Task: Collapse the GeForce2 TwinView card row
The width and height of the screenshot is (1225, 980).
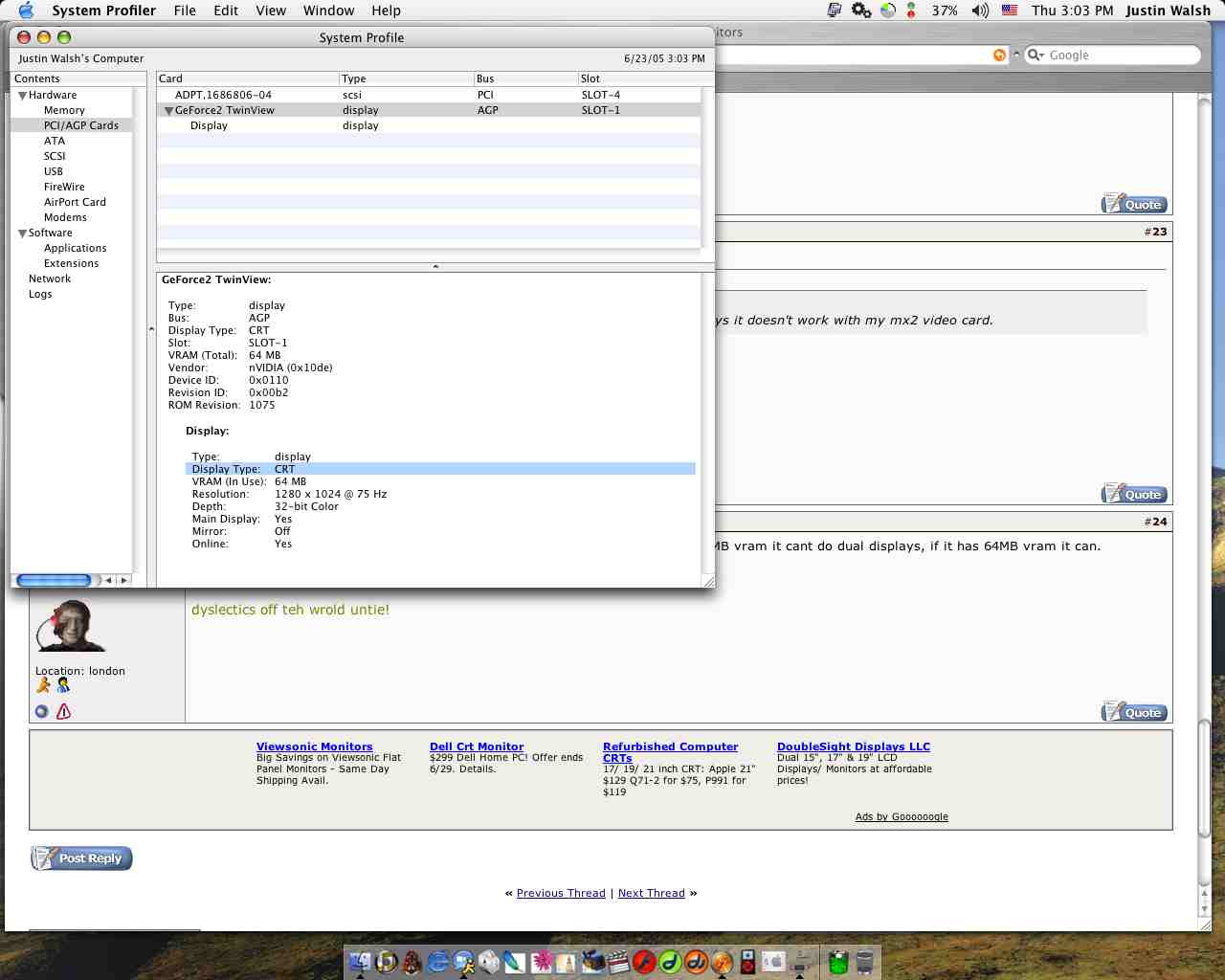Action: tap(168, 111)
